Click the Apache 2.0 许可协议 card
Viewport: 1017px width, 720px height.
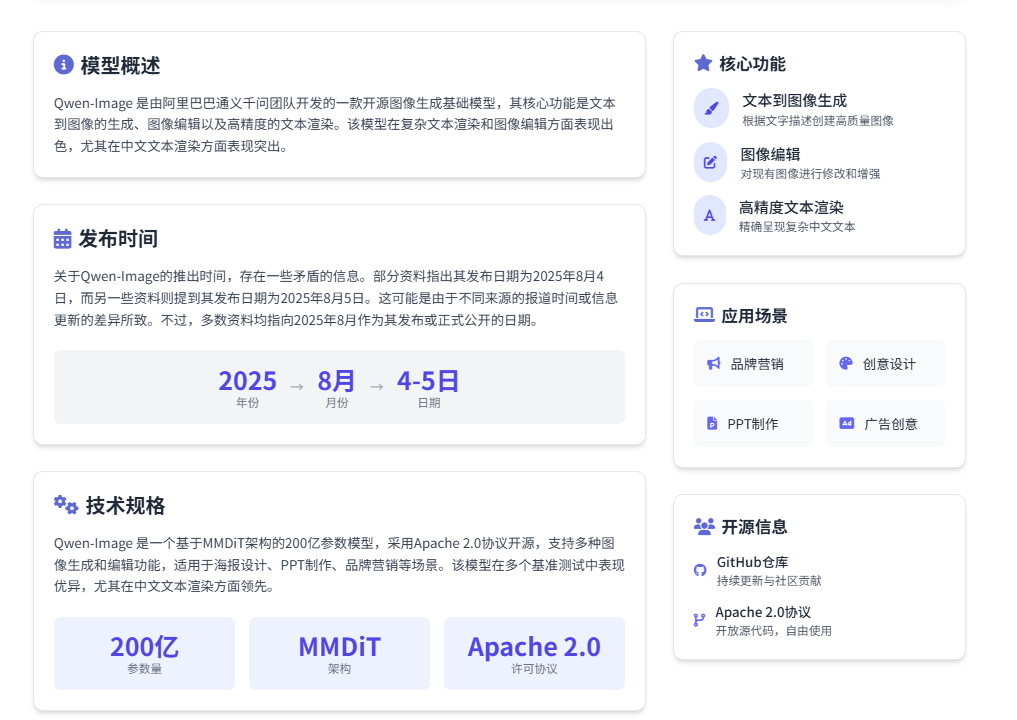click(534, 653)
